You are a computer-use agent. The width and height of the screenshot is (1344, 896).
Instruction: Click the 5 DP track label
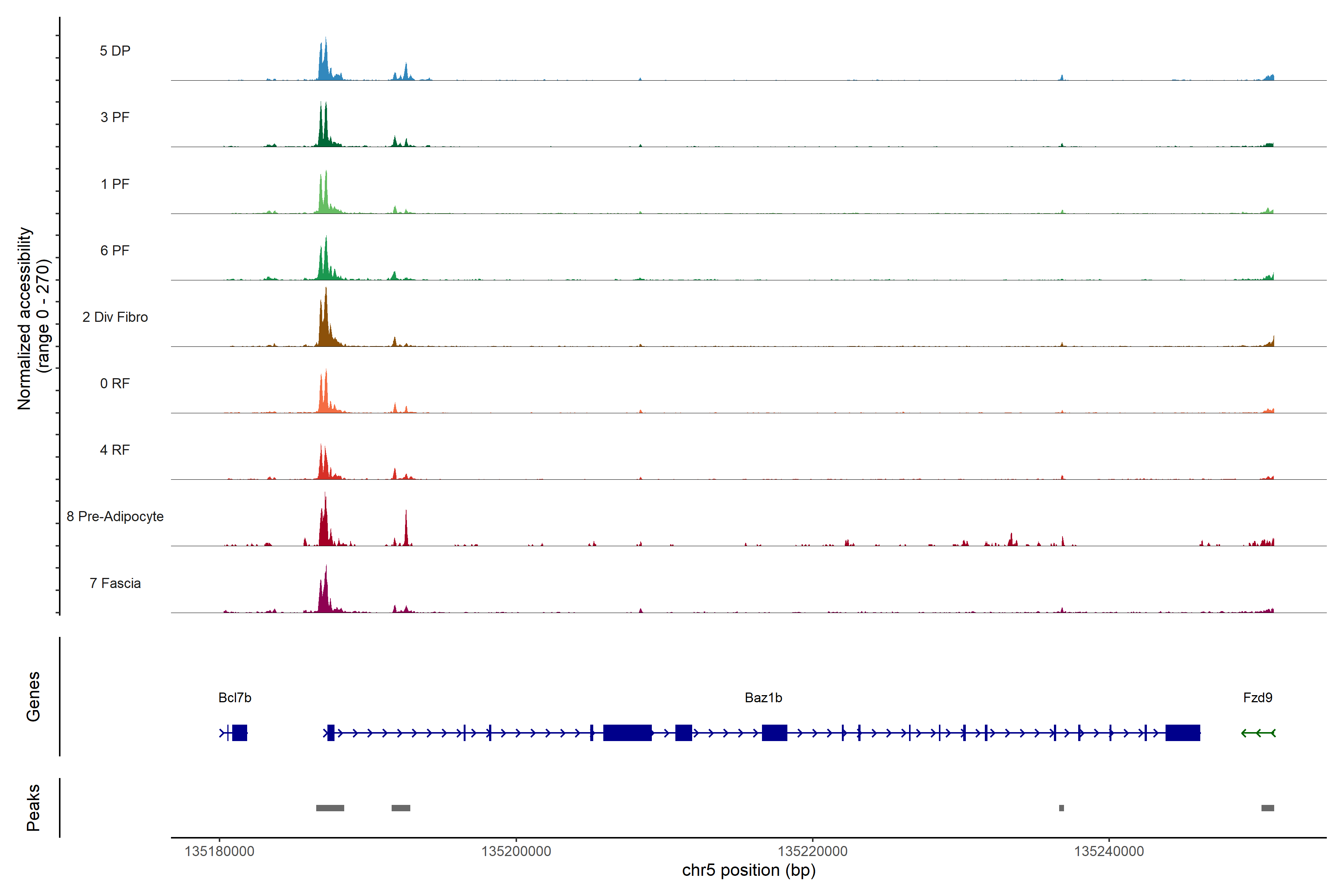coord(115,51)
